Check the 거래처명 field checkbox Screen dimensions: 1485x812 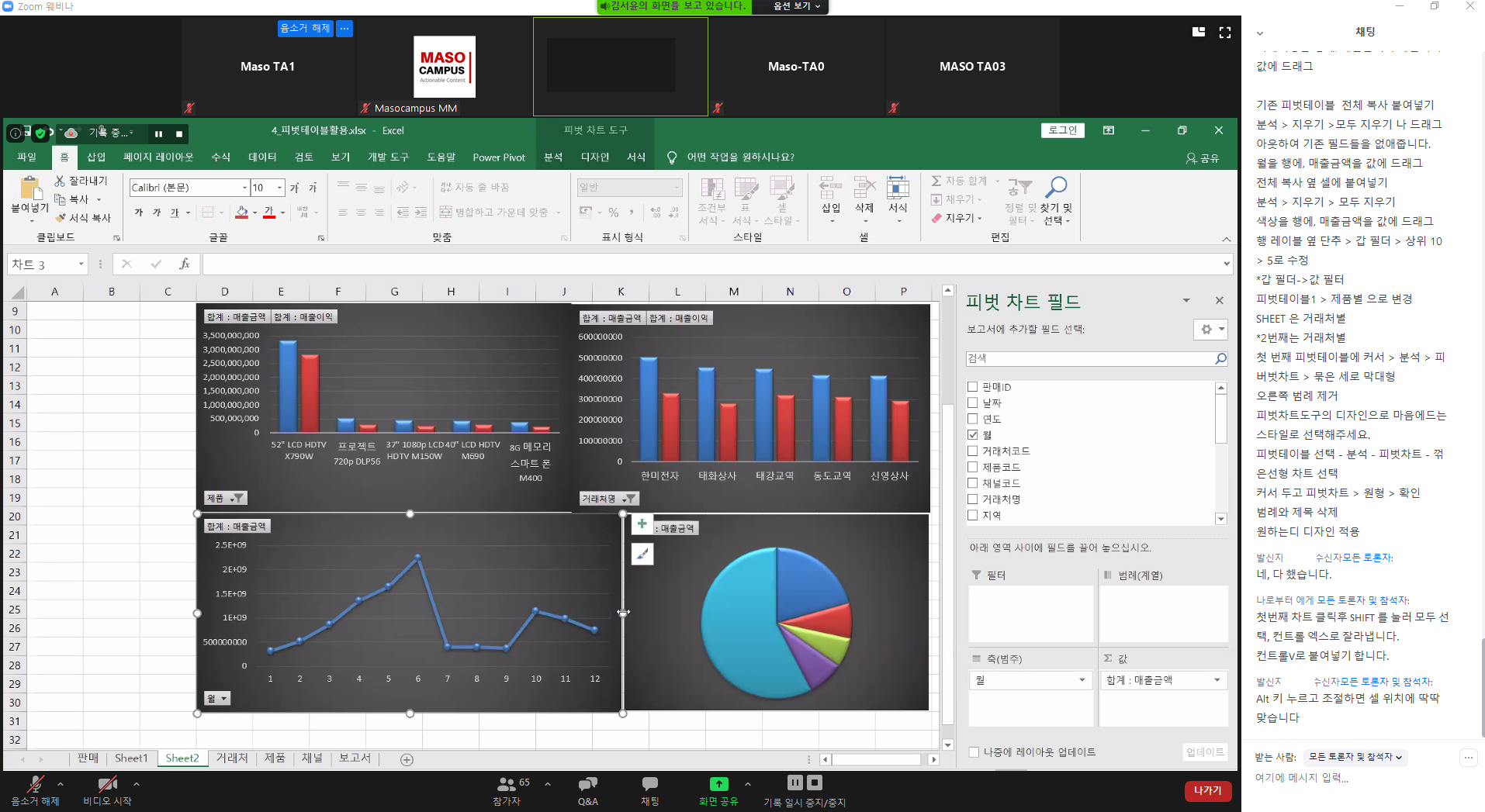click(x=973, y=499)
